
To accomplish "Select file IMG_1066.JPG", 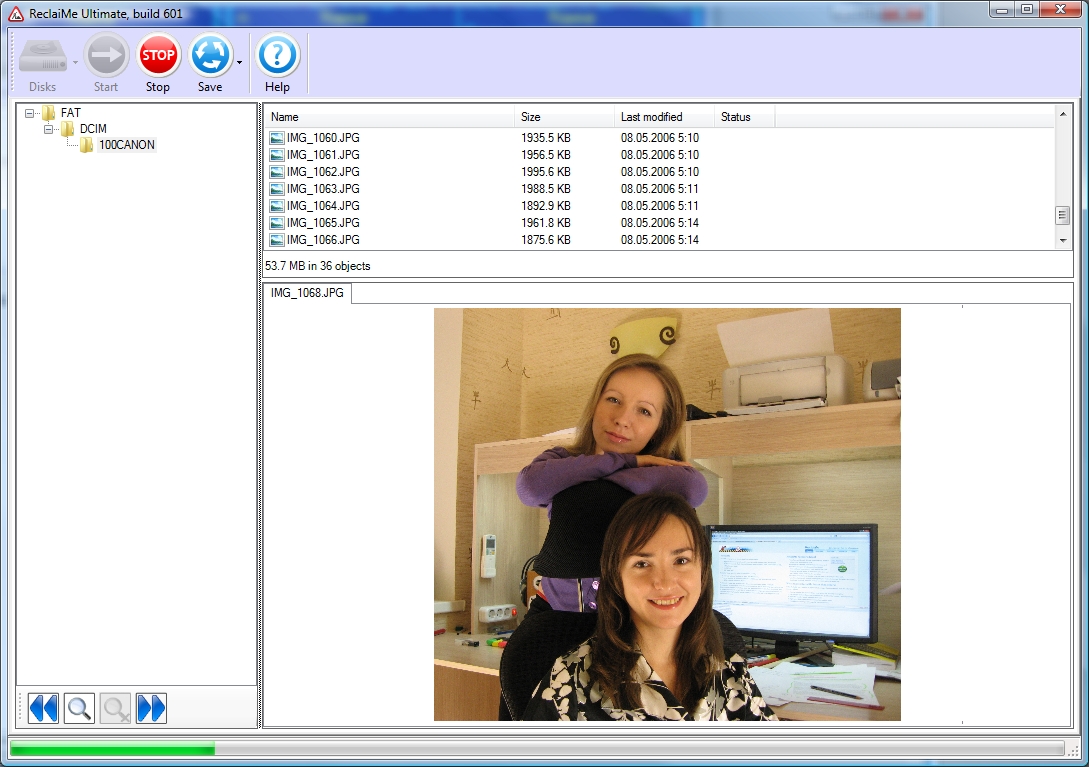I will coord(323,240).
